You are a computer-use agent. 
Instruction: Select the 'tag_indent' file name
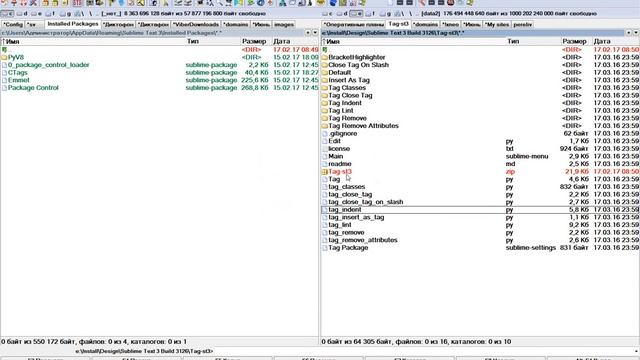coord(345,210)
